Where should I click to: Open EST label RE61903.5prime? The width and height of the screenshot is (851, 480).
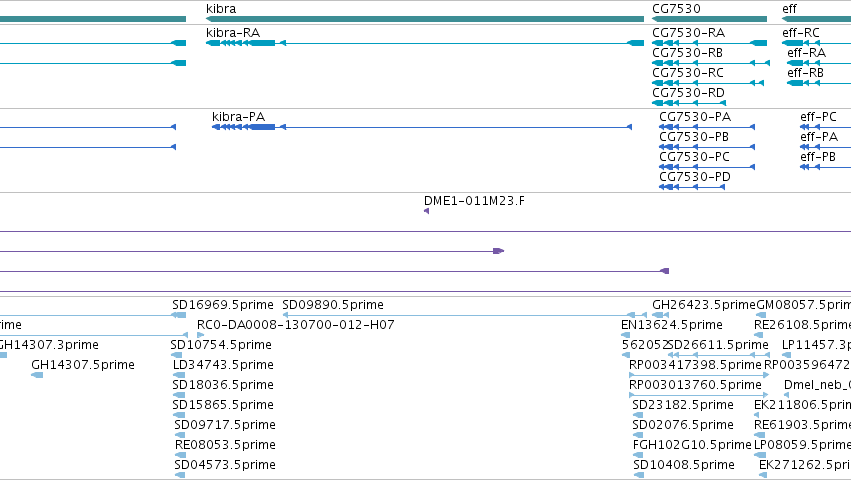pyautogui.click(x=802, y=425)
